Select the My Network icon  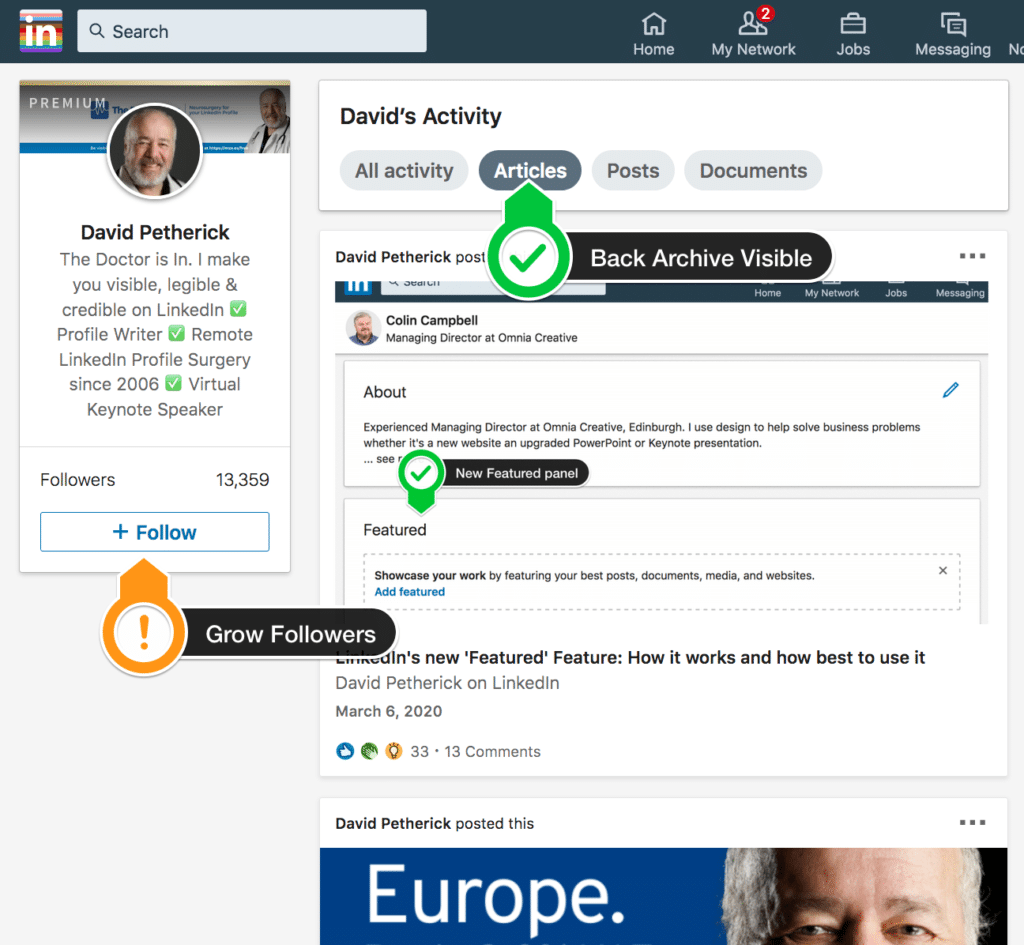point(753,25)
